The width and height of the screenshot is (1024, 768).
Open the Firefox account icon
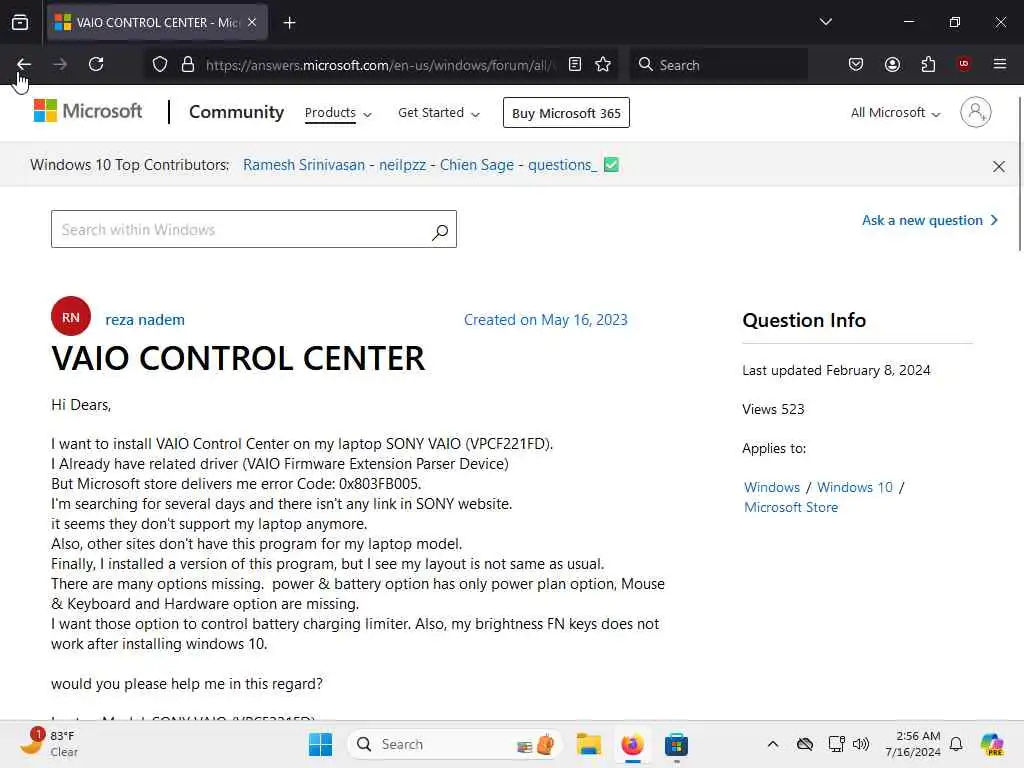point(892,64)
